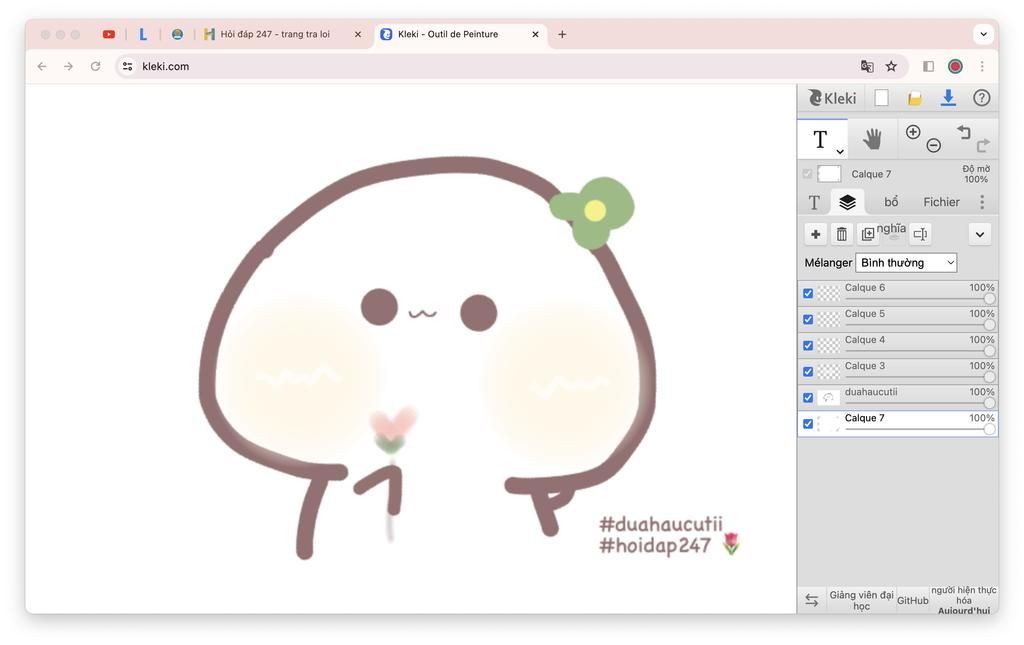Screen dimensions: 1024x645
Task: Uncheck the duahaucutii layer visibility
Action: 808,398
